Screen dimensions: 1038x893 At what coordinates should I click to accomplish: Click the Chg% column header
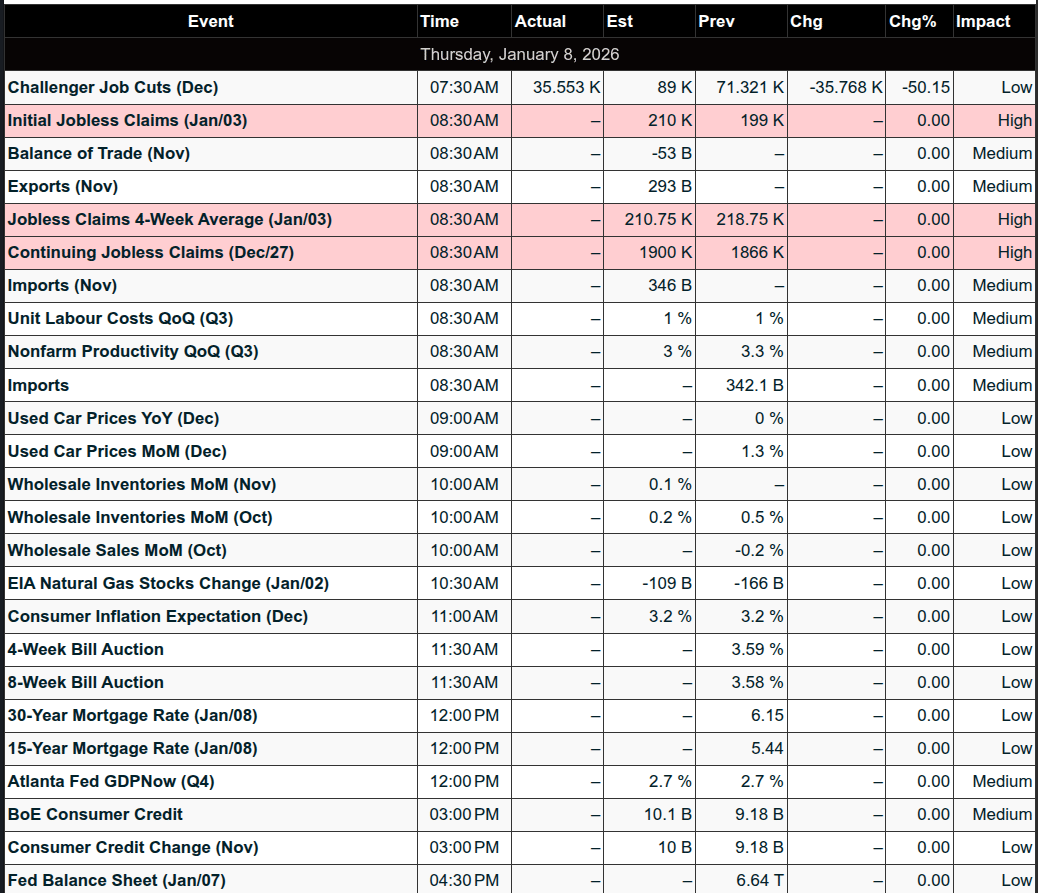tap(912, 21)
